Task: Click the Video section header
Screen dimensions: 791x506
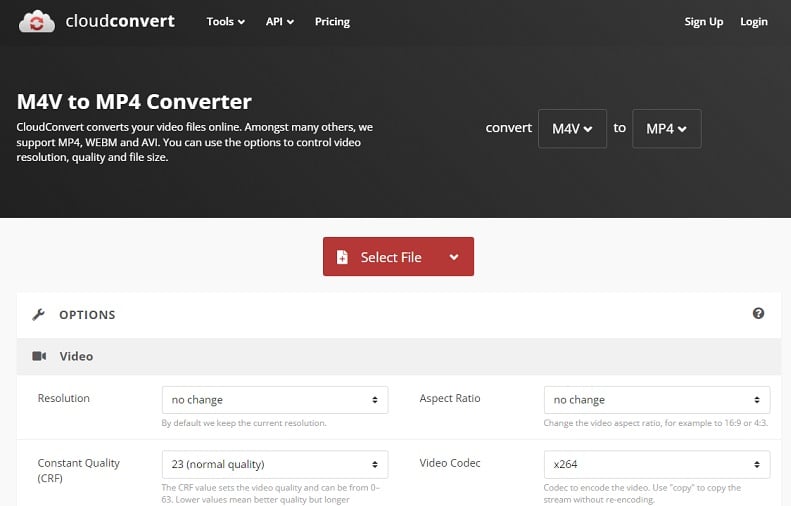Action: (x=399, y=356)
